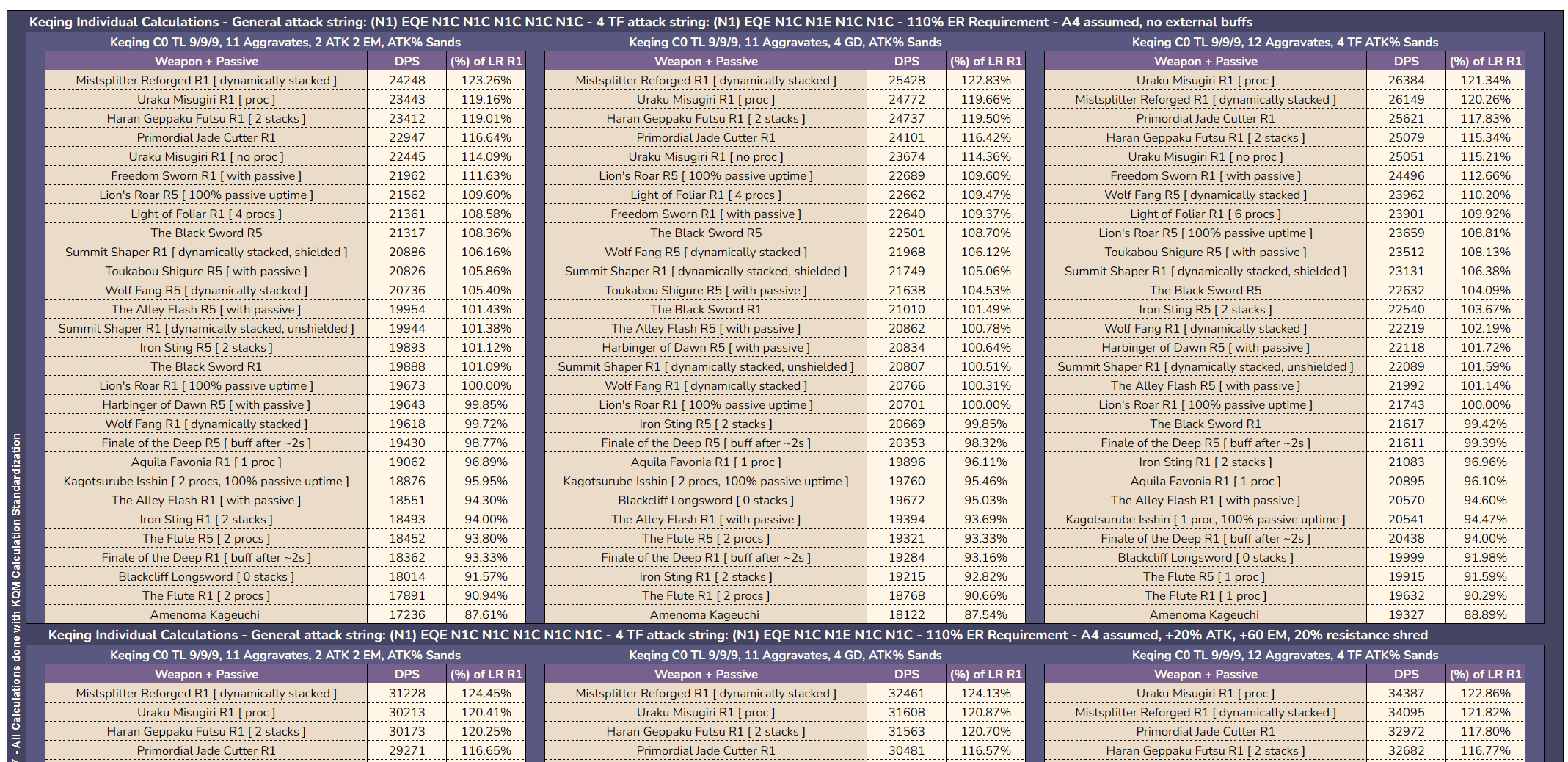
Task: Click the buffed top DPS value 34387
Action: [1406, 693]
